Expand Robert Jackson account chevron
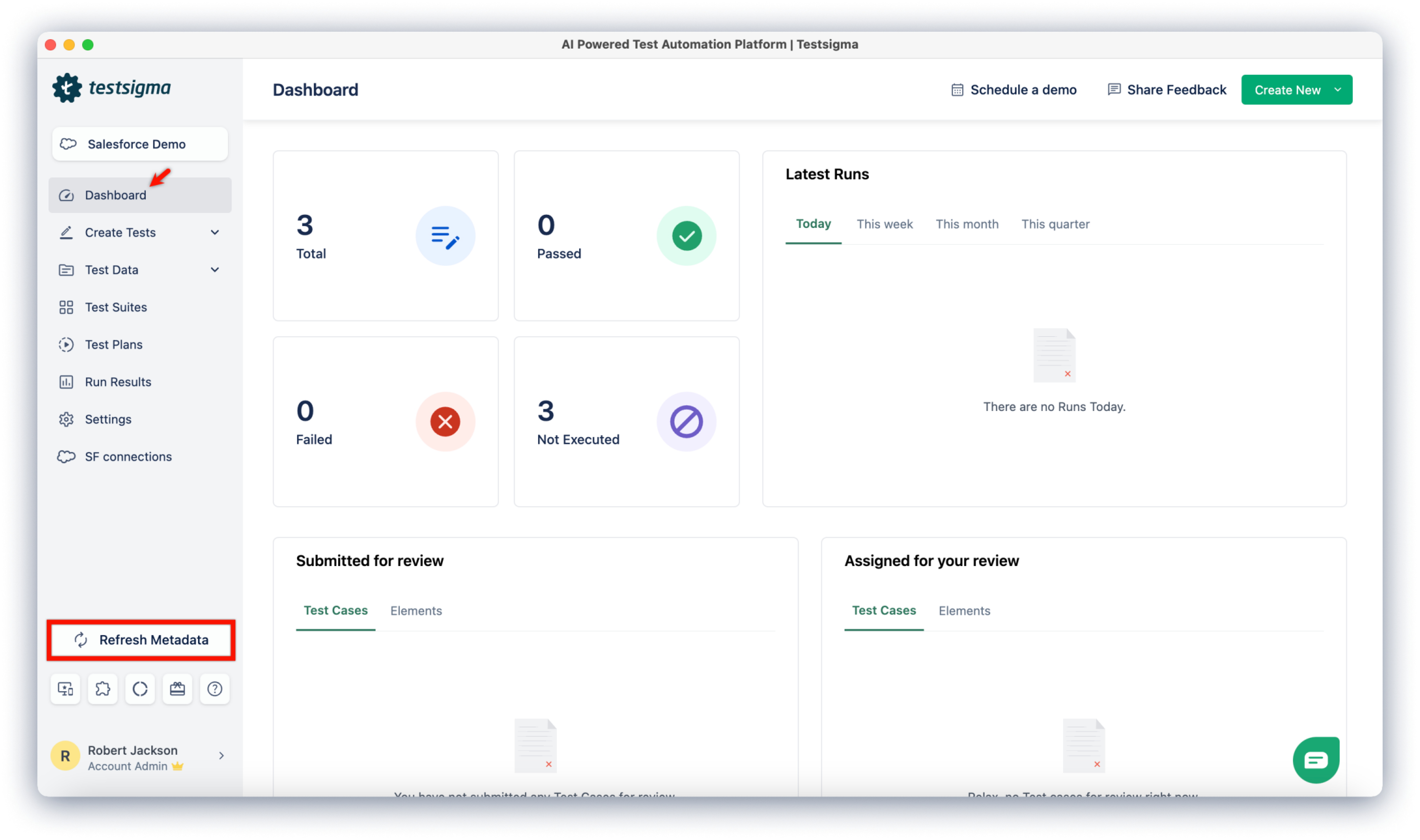This screenshot has height=840, width=1420. tap(221, 756)
